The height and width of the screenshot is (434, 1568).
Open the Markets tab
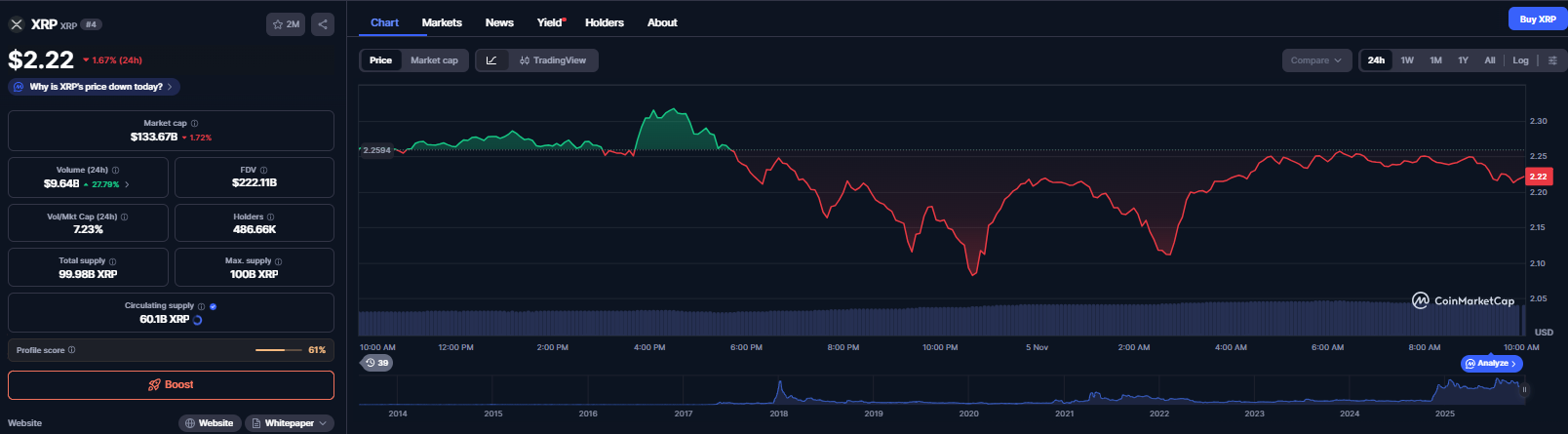coord(442,22)
